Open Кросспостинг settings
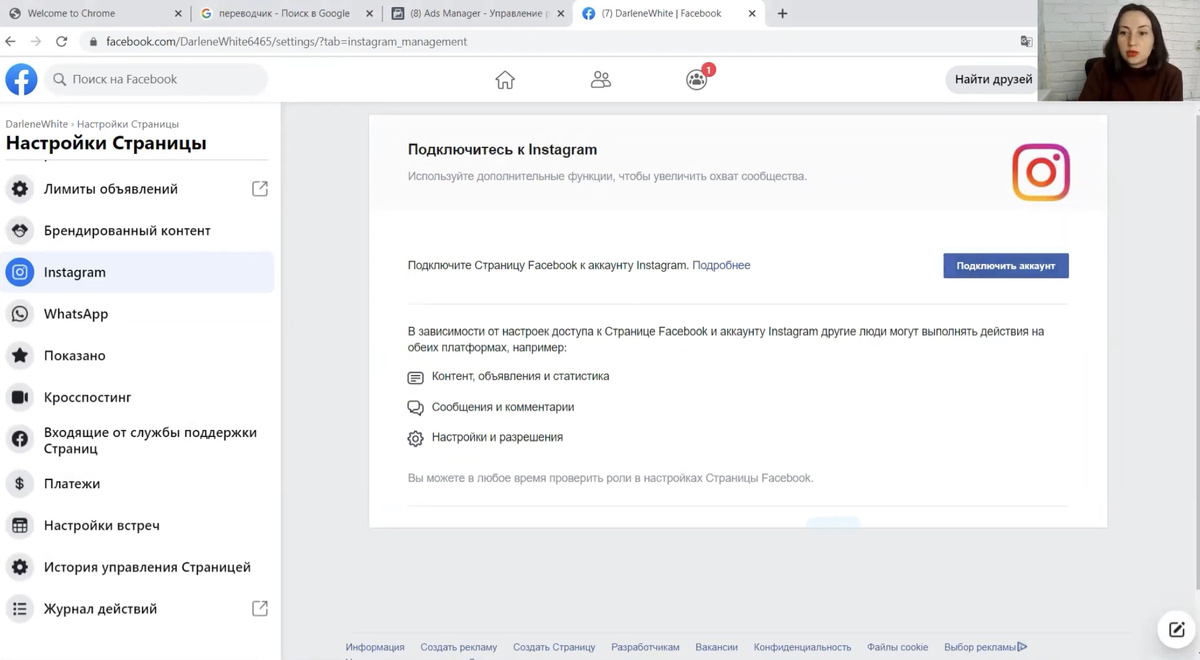This screenshot has width=1200, height=660. pos(138,397)
